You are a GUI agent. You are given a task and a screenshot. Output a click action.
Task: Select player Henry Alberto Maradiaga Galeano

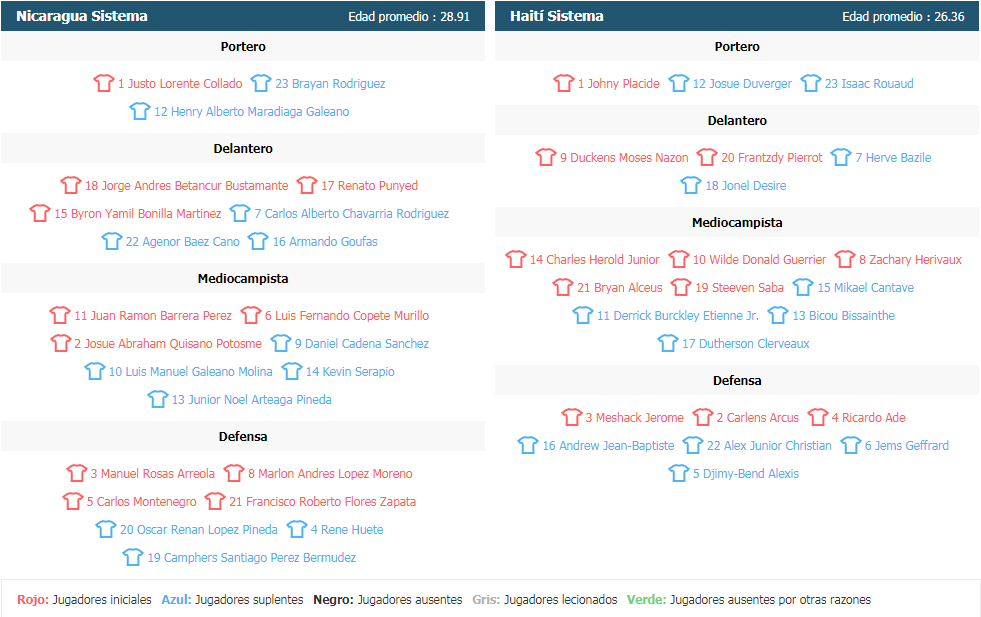[252, 111]
